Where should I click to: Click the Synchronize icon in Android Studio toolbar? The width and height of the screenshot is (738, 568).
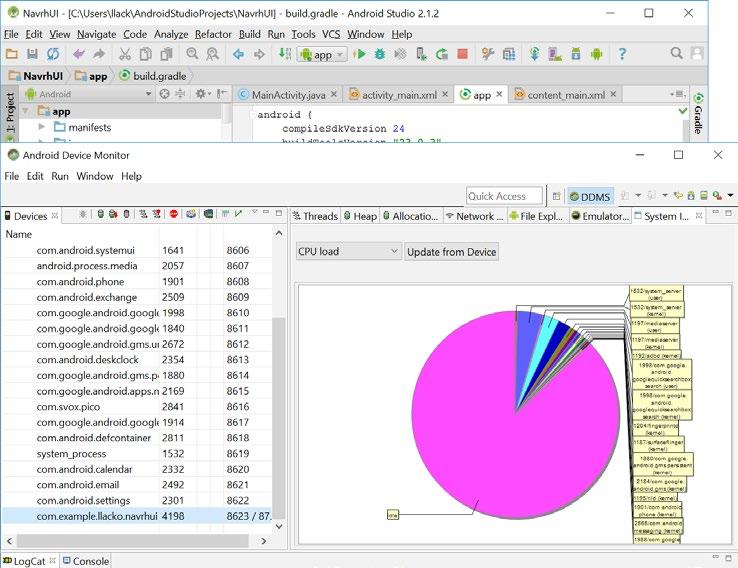(53, 54)
